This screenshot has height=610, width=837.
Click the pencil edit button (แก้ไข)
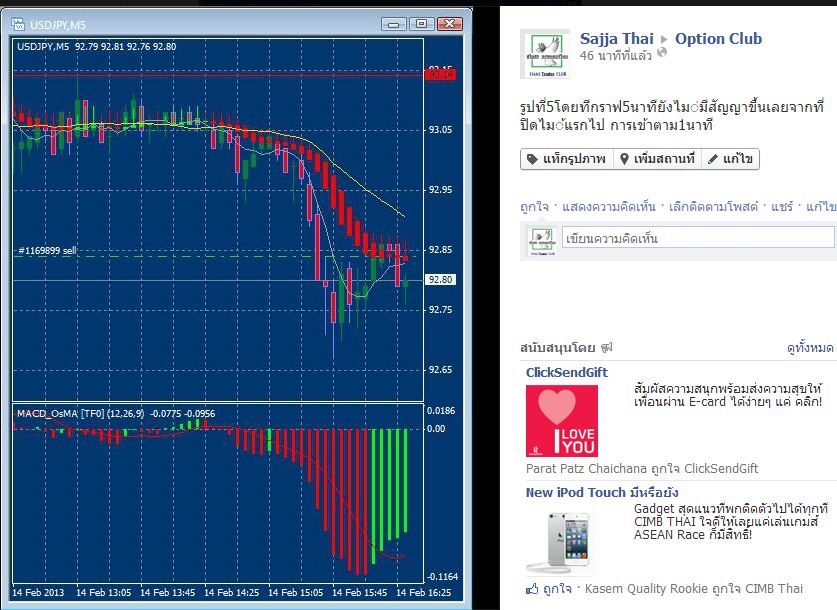point(730,159)
